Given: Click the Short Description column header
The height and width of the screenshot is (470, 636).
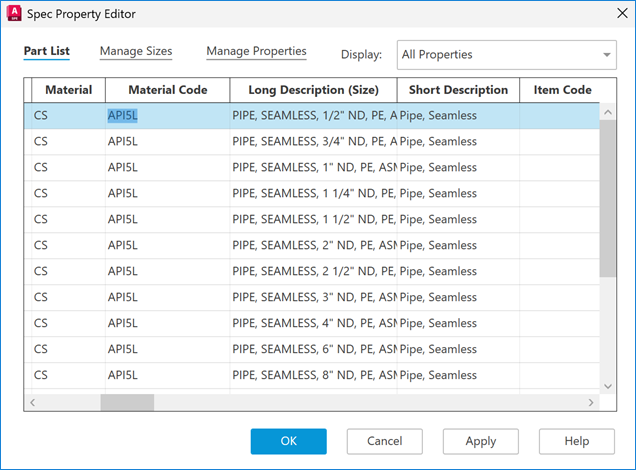Looking at the screenshot, I should pyautogui.click(x=458, y=90).
